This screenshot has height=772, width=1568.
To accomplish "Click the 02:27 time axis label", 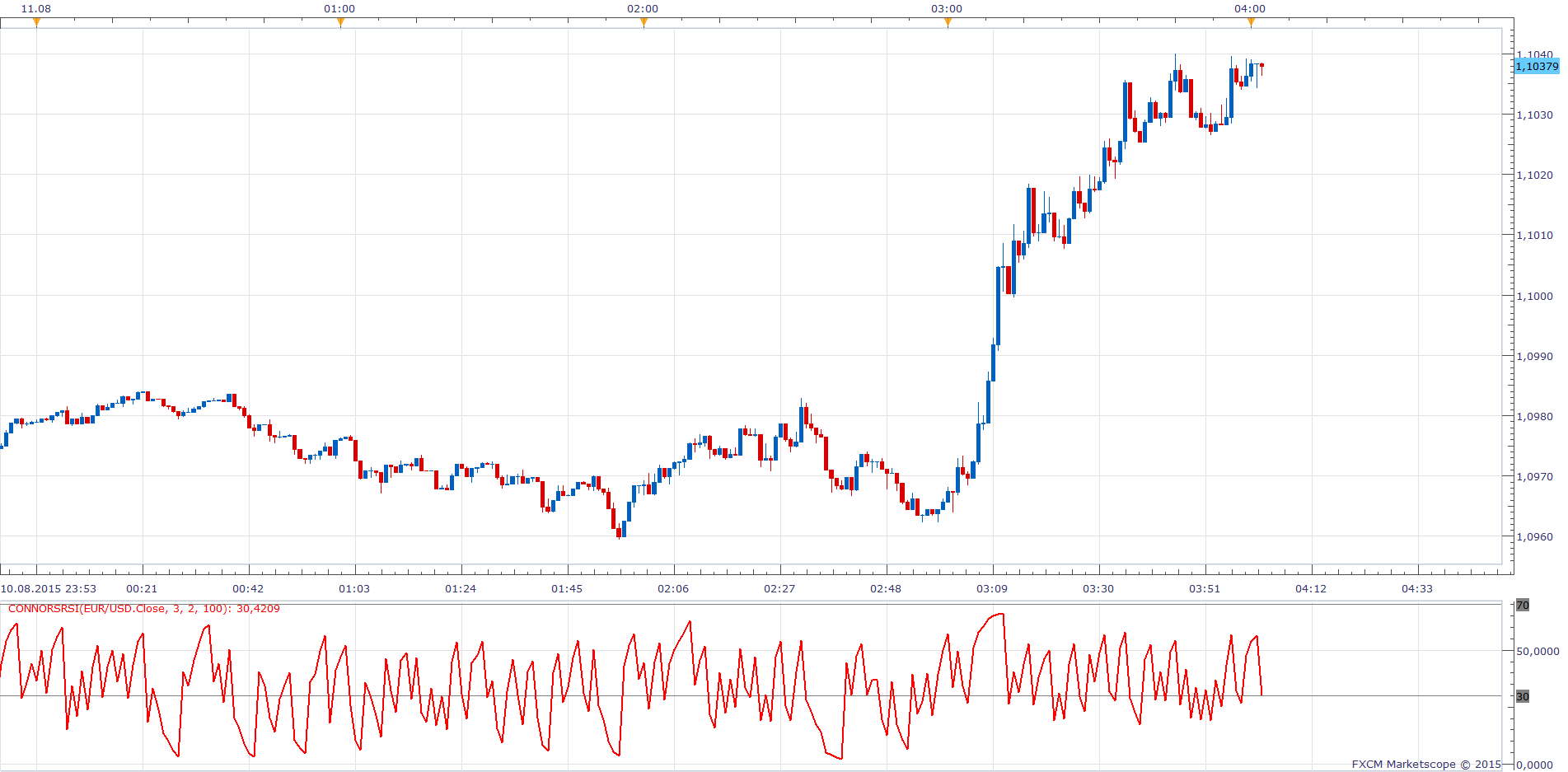I will pyautogui.click(x=779, y=588).
